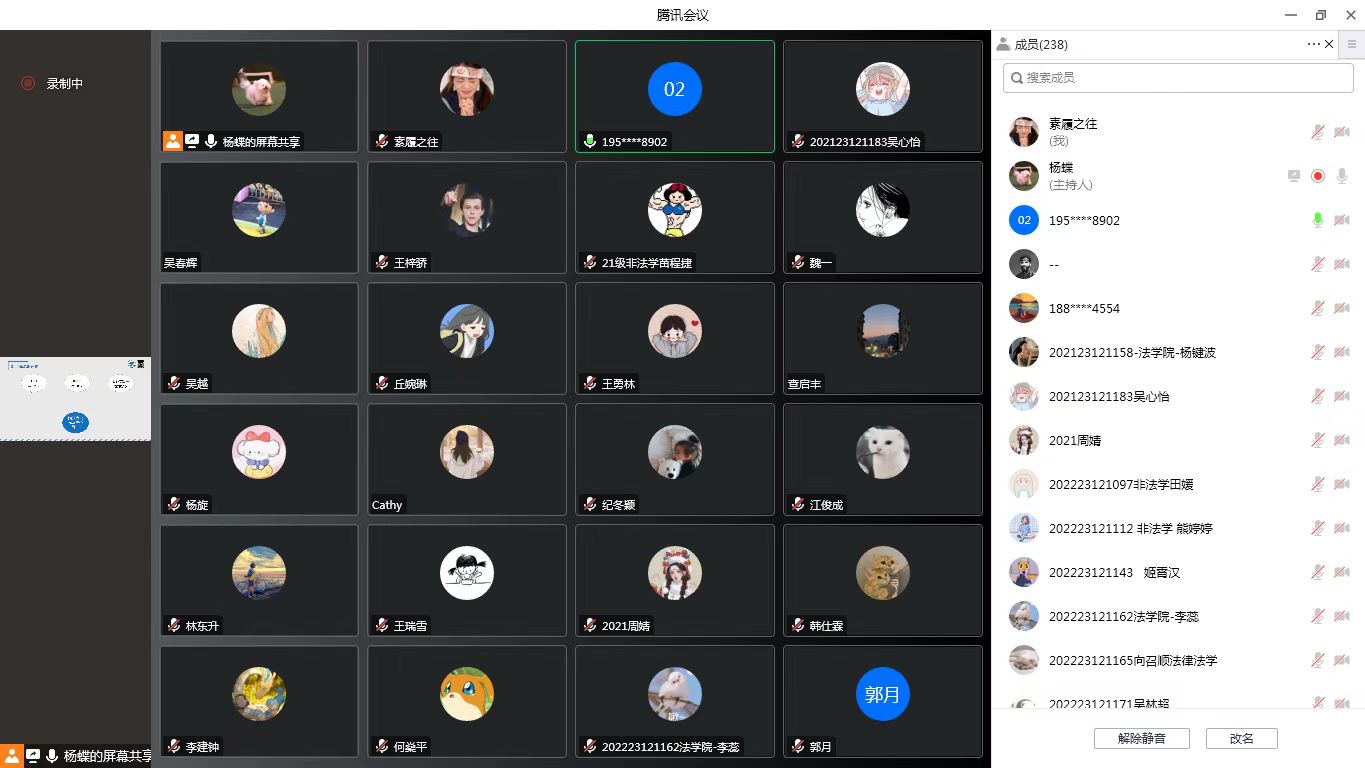Image resolution: width=1365 pixels, height=768 pixels.
Task: Open the three-dot menu in the members panel
Action: coord(1313,44)
